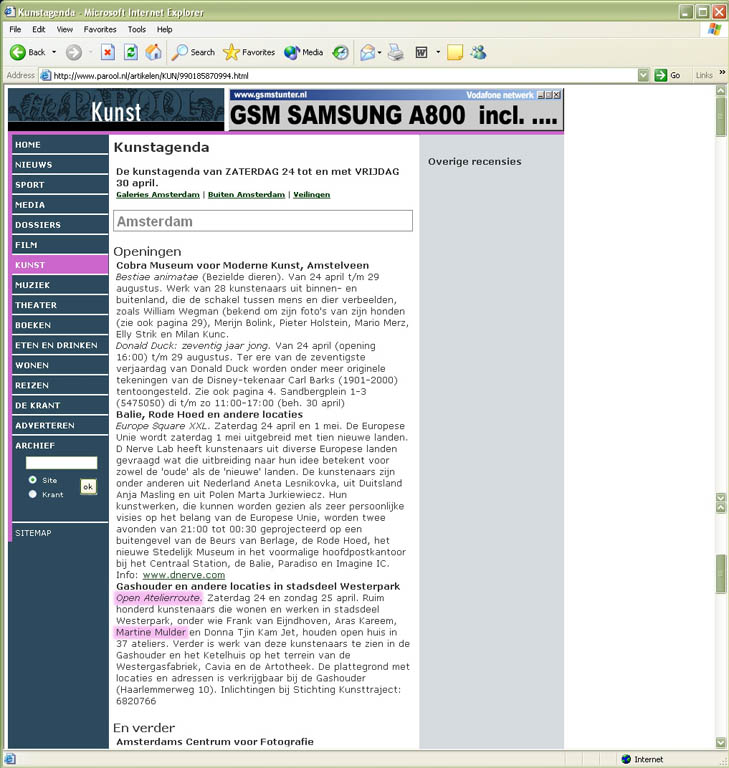
Task: Go to ETEN EN DRINKEN section
Action: 60,345
